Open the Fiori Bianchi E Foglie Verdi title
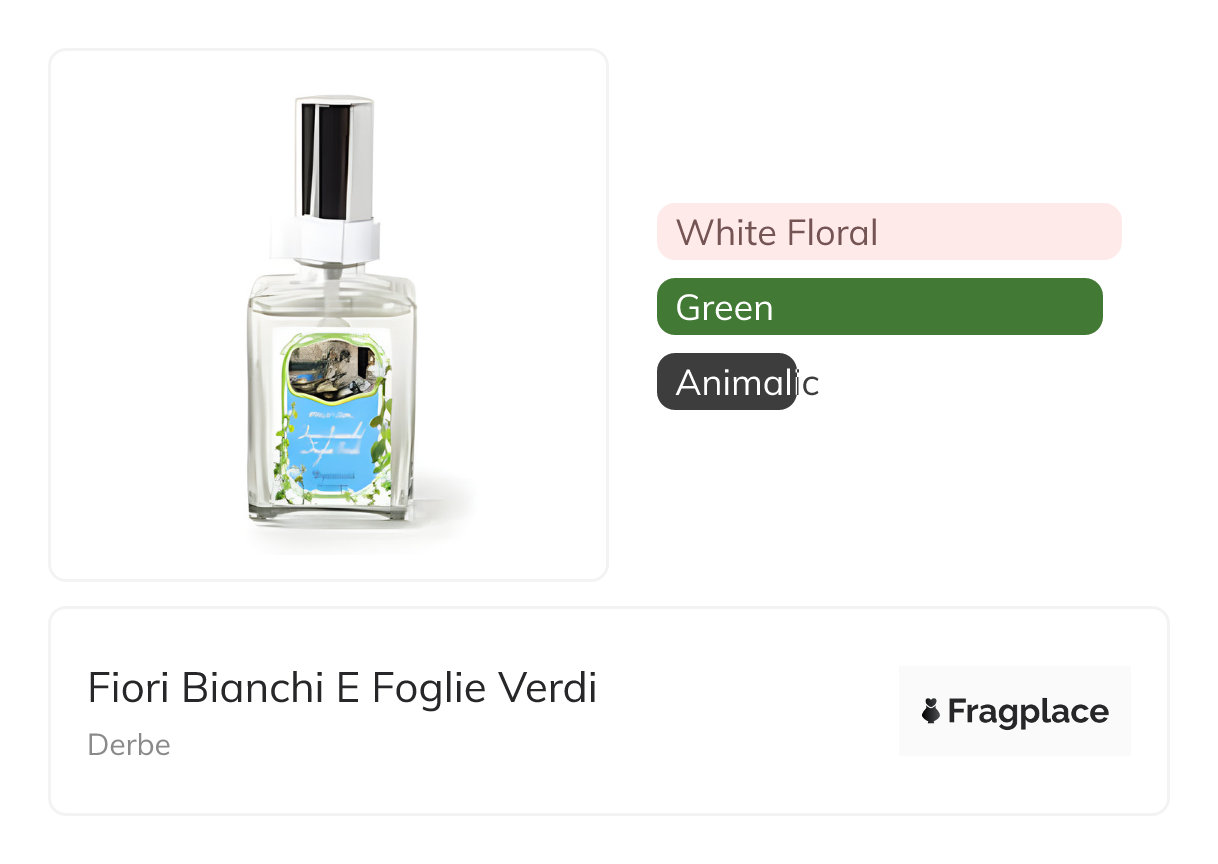Viewport: 1218px width, 864px height. [342, 689]
